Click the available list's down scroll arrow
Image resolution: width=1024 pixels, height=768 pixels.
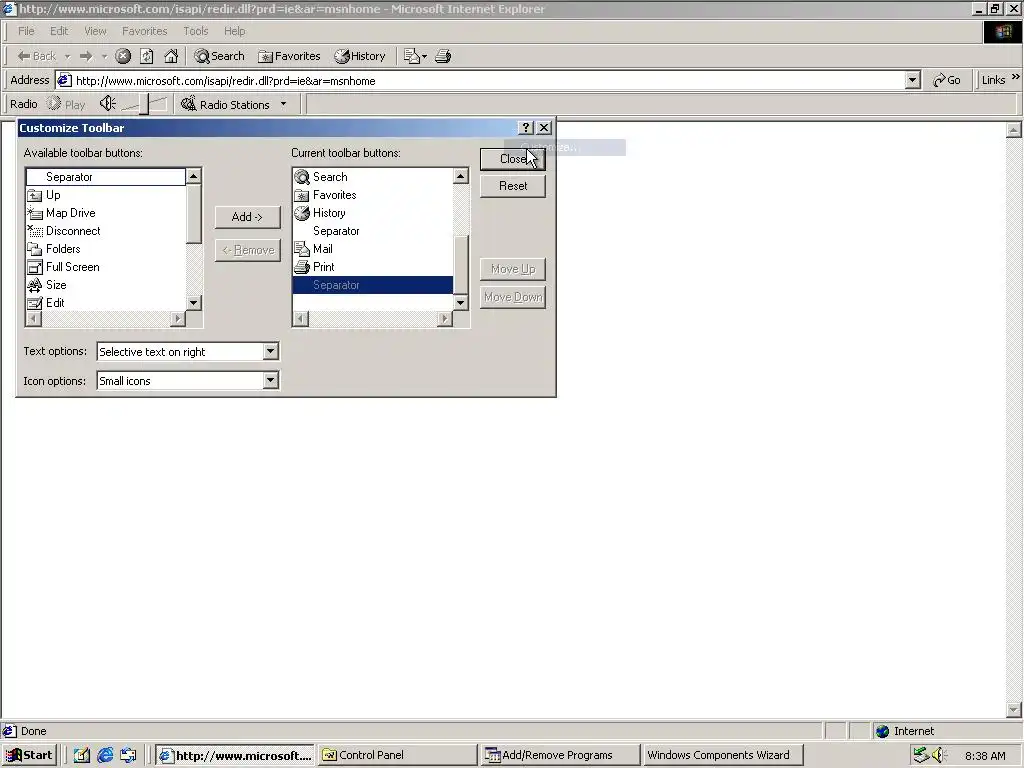point(193,303)
